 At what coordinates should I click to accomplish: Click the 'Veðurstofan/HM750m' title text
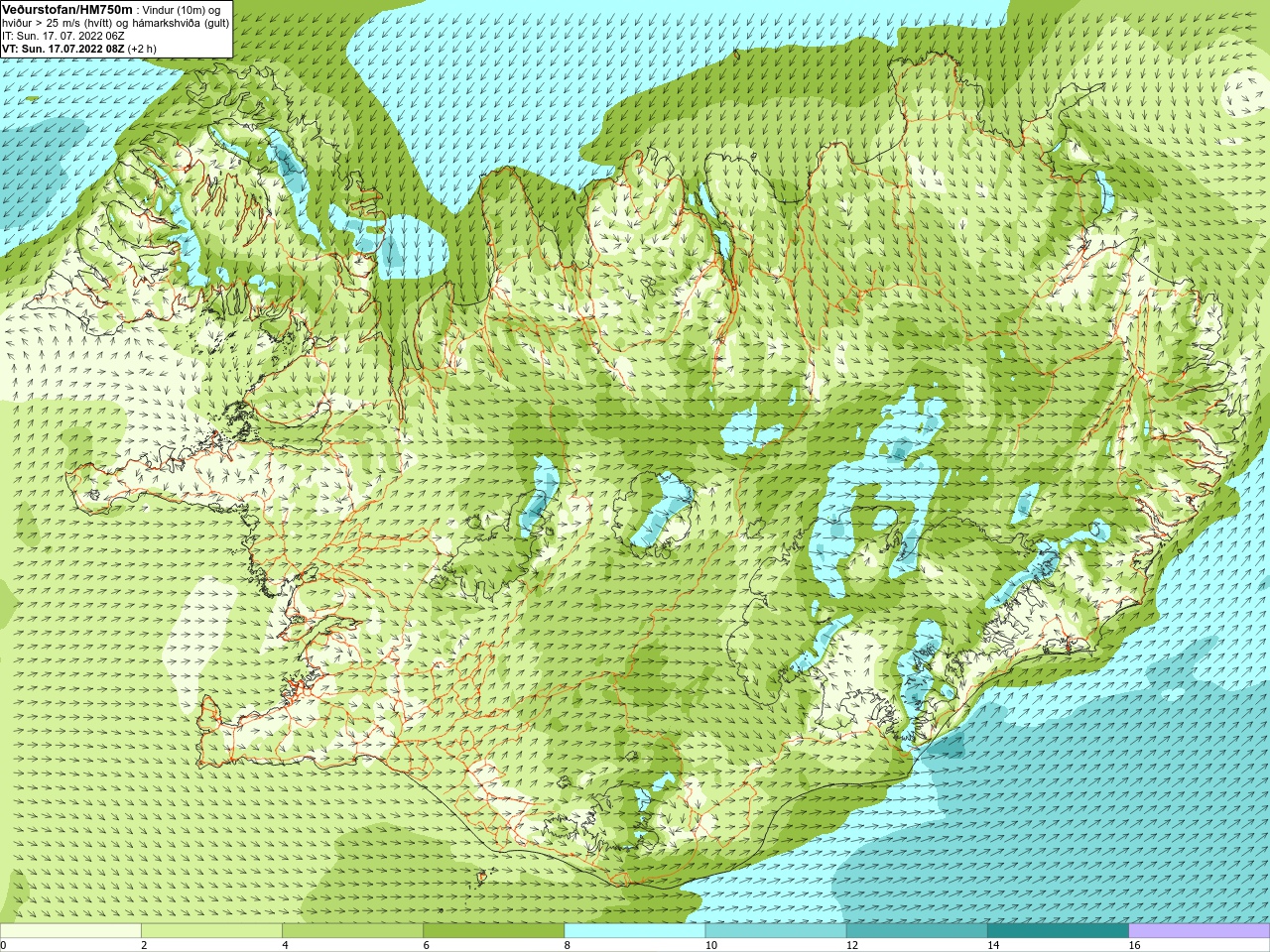pyautogui.click(x=67, y=9)
